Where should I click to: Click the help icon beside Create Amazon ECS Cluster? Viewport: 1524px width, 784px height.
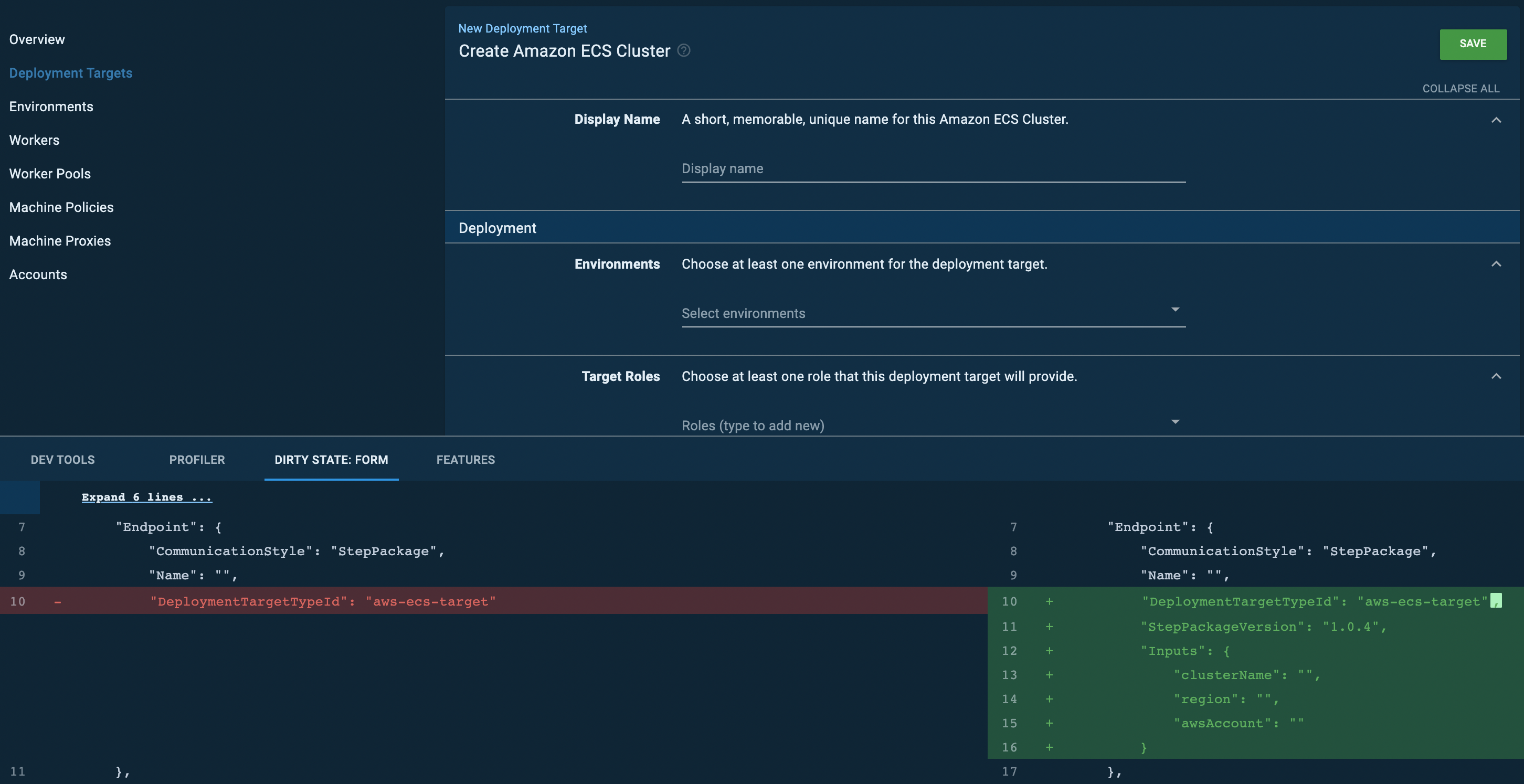point(684,51)
